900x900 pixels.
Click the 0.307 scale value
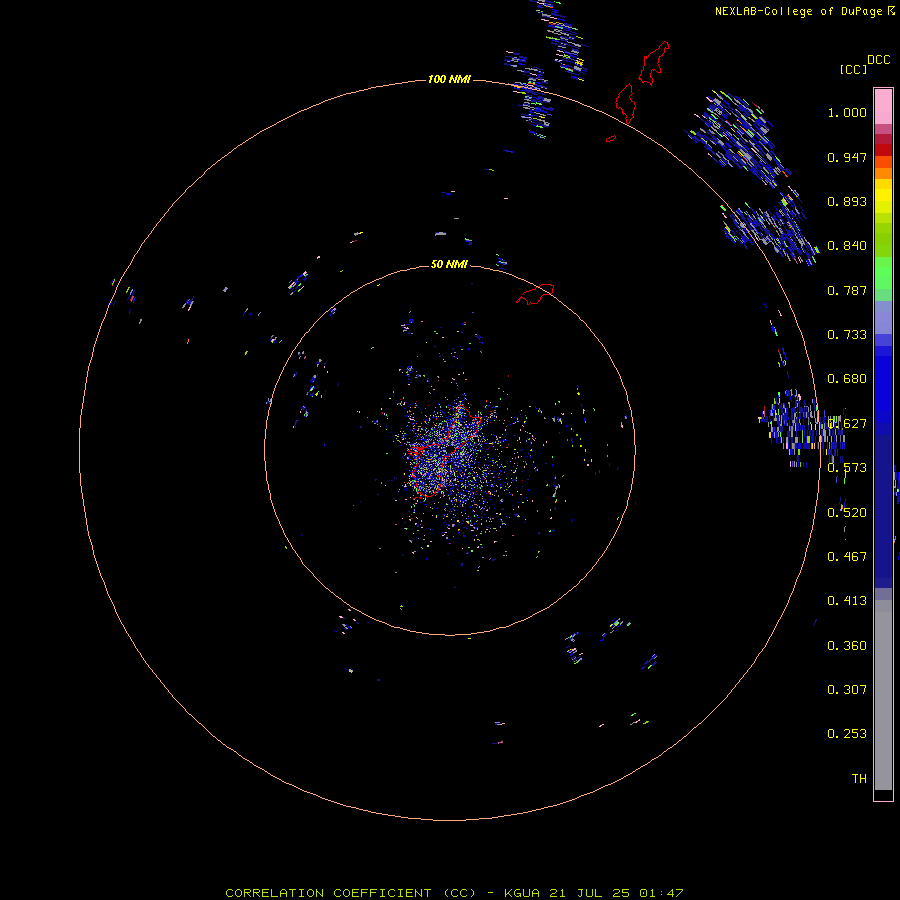click(847, 689)
